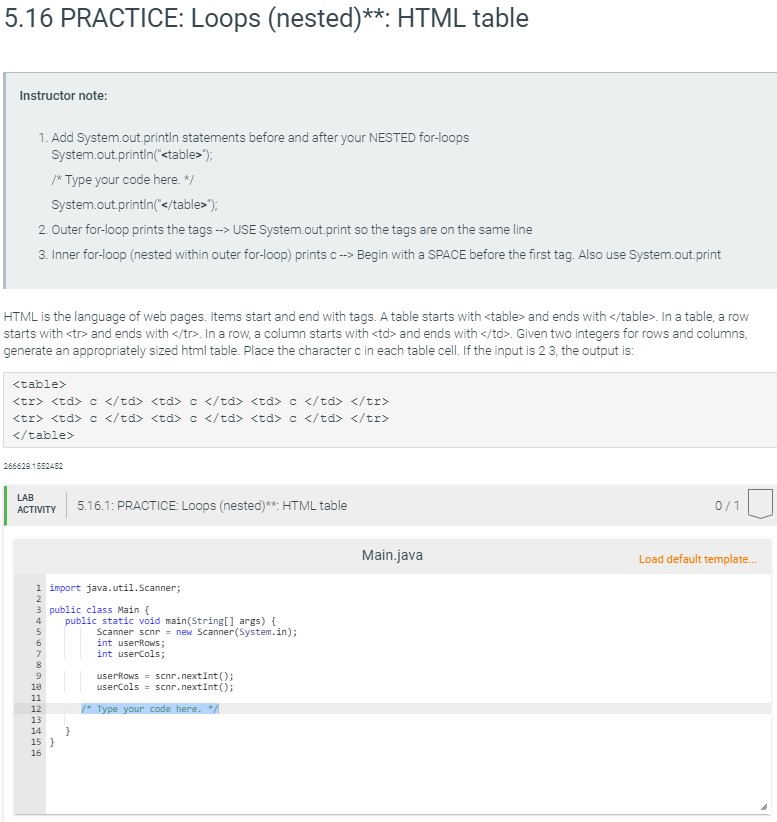Click code line 'public static void main(String[] args) {'

(x=170, y=621)
